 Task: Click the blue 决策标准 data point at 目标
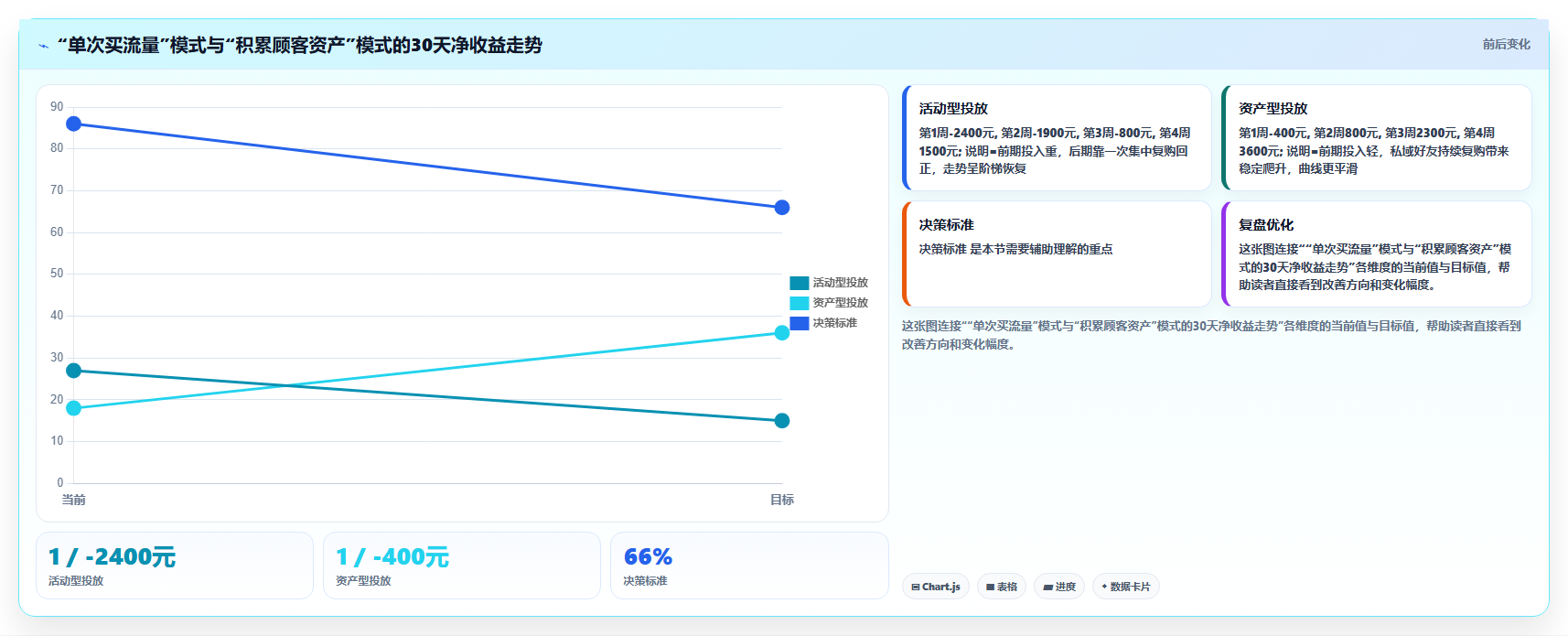pos(782,208)
